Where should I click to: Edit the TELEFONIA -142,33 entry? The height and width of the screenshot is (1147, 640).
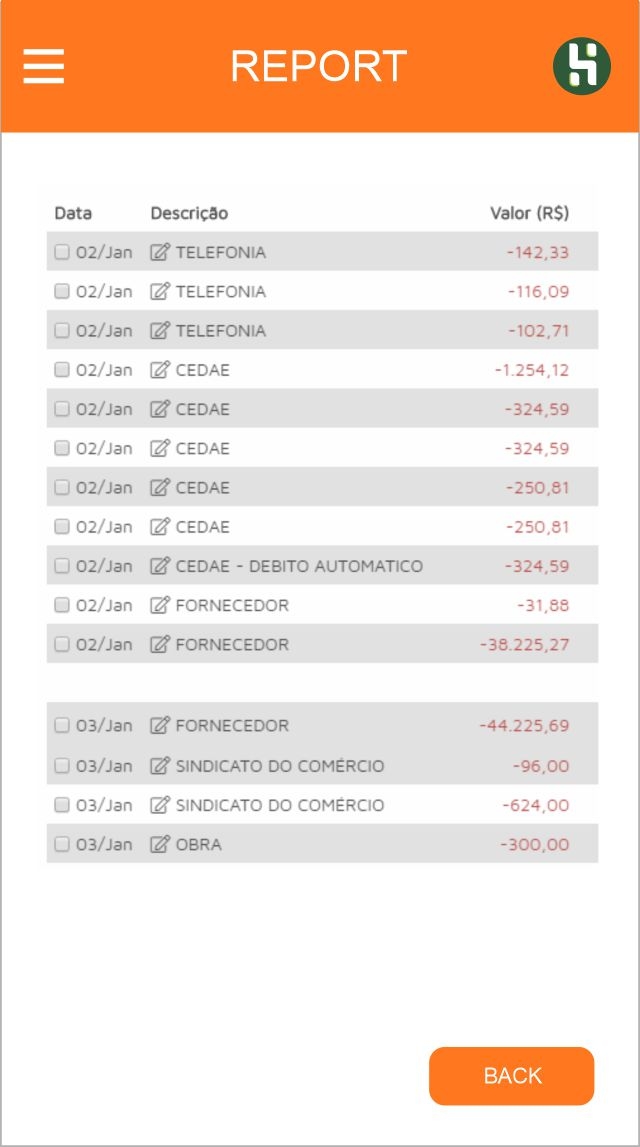[160, 252]
